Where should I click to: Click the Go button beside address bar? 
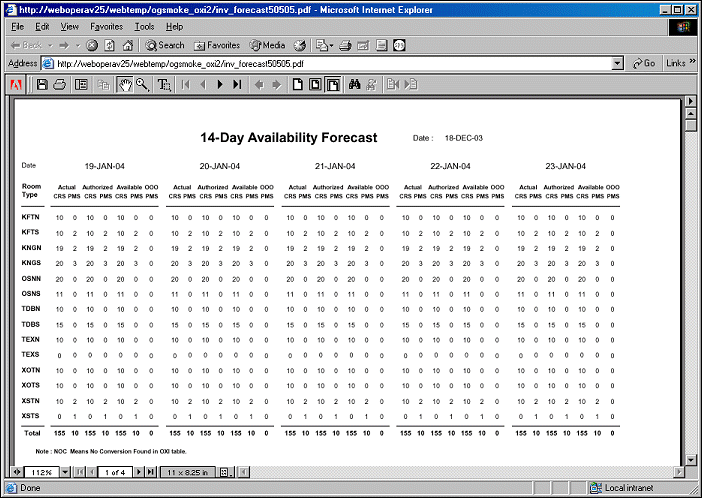click(x=644, y=63)
